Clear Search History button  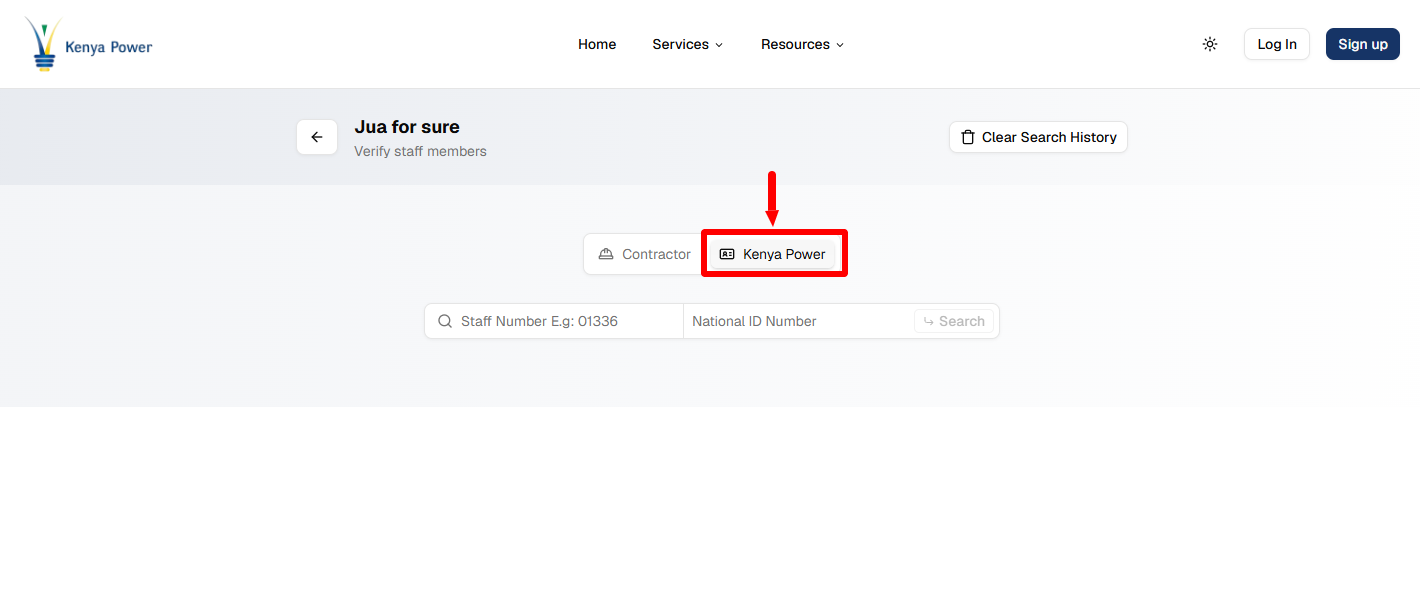1038,137
